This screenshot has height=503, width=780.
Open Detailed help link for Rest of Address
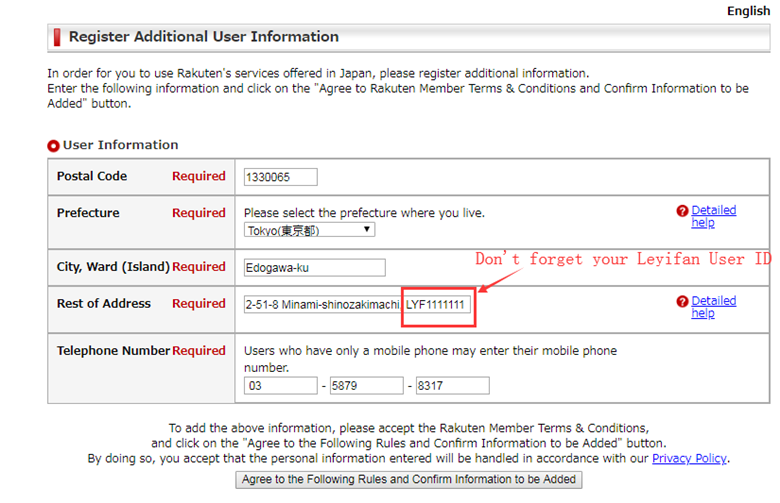click(x=713, y=307)
